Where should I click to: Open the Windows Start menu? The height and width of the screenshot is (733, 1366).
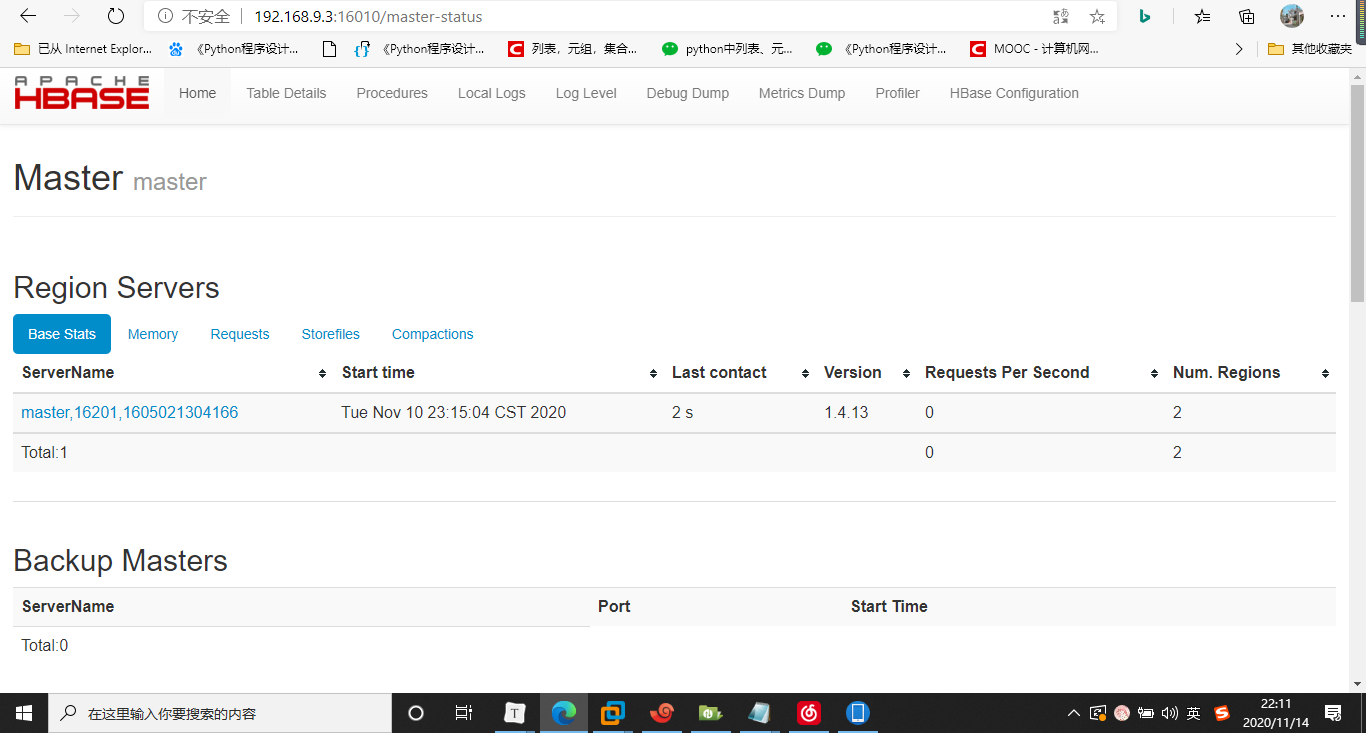coord(24,713)
